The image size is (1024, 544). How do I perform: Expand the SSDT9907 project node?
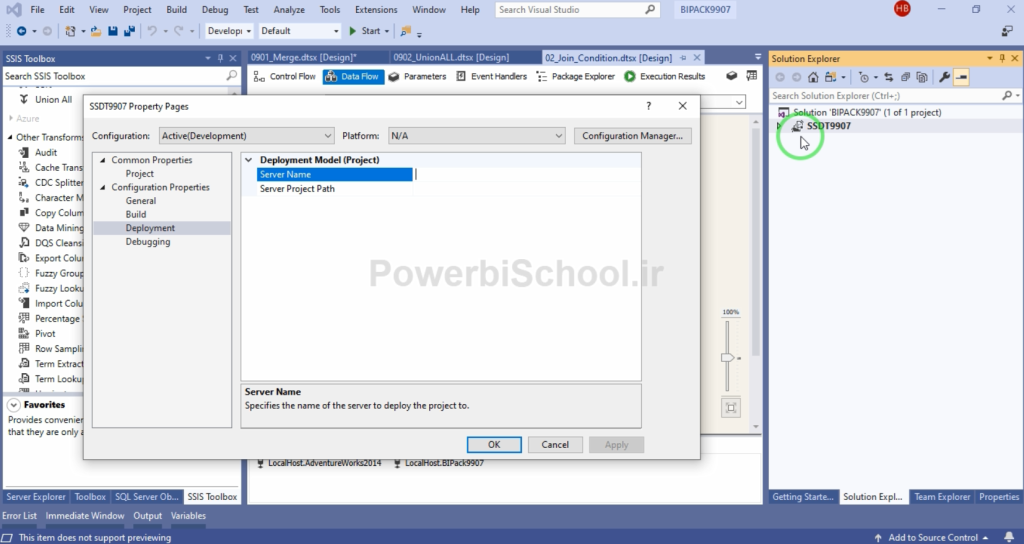[779, 126]
